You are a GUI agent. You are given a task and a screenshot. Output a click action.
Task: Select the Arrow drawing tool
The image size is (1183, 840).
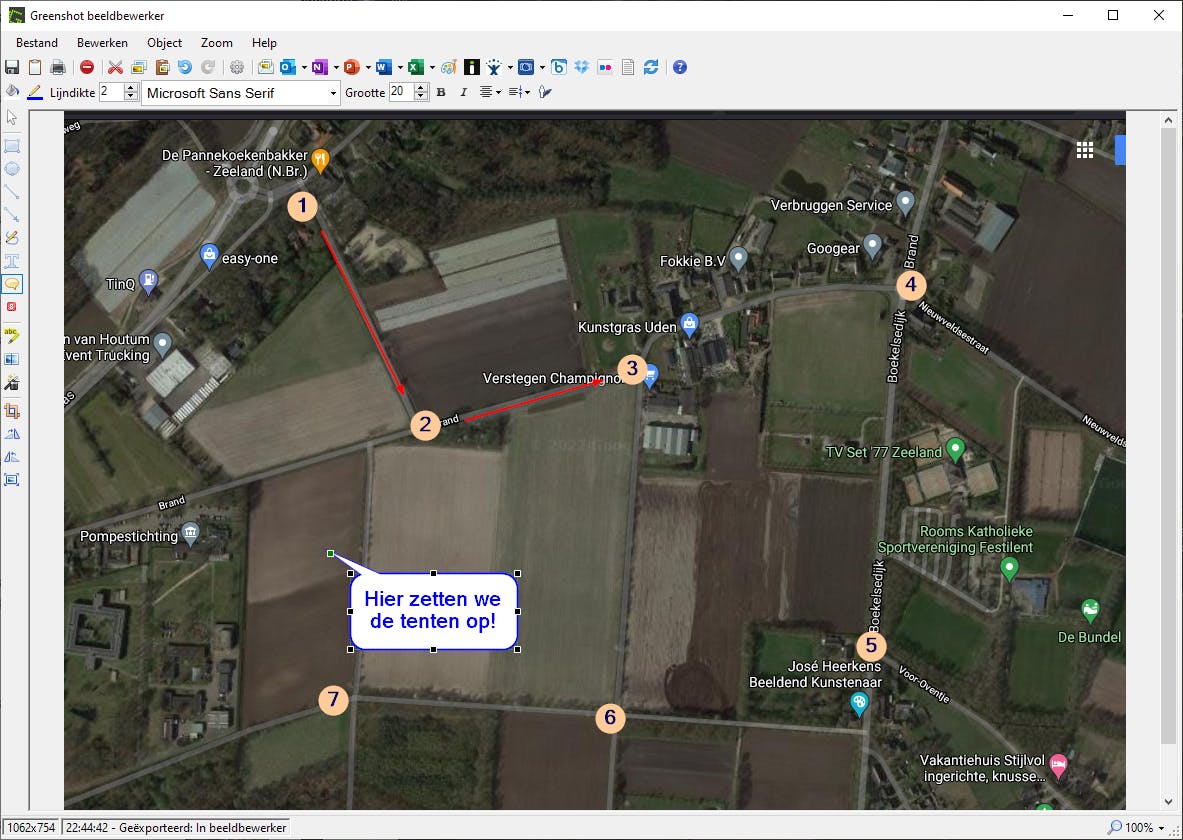[x=12, y=214]
